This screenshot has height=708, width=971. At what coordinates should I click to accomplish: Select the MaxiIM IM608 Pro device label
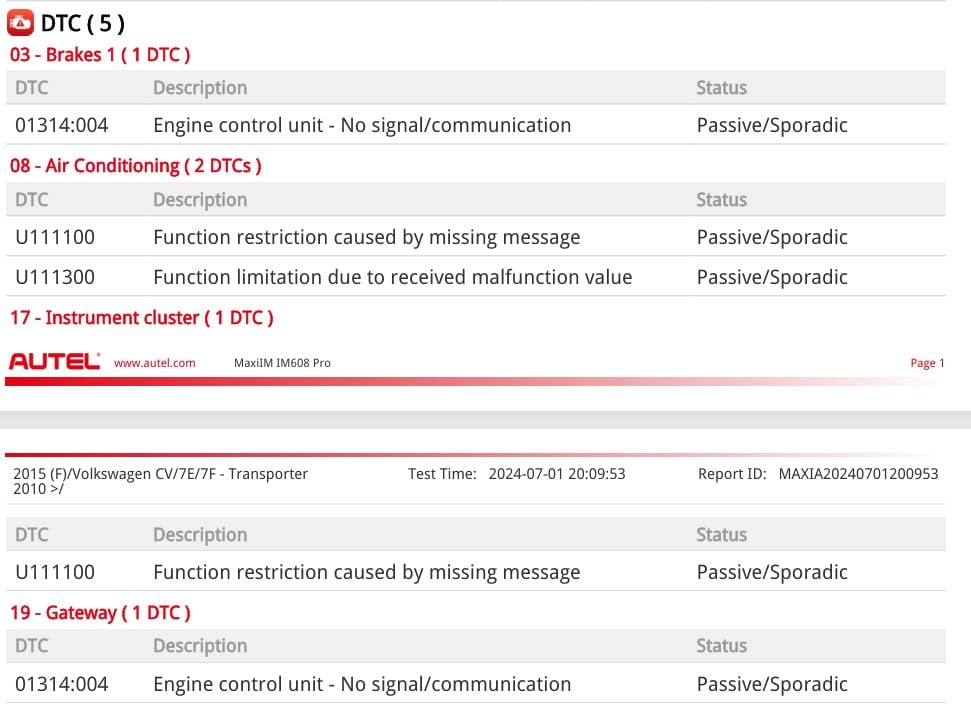(281, 363)
